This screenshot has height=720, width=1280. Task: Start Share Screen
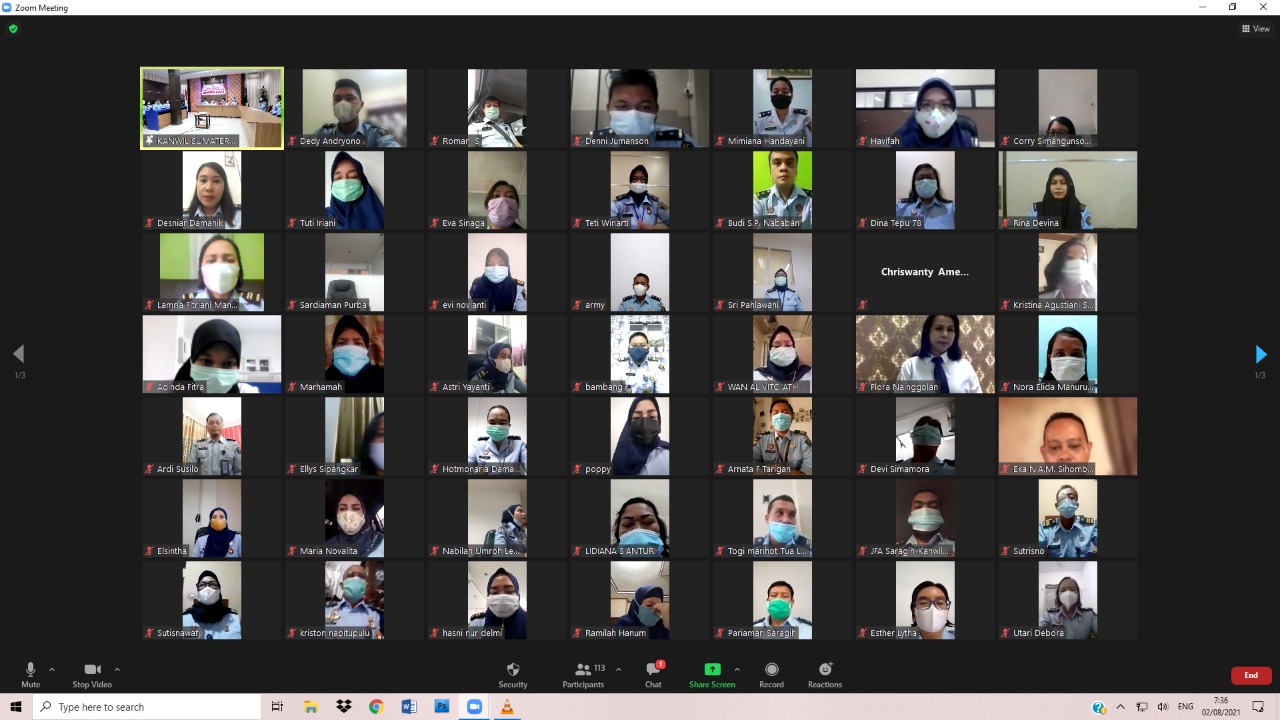tap(712, 673)
